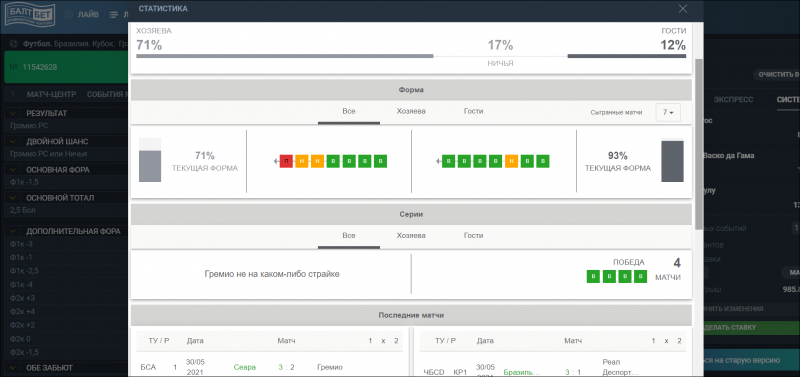The height and width of the screenshot is (377, 800).
Task: Open the Сеара team link
Action: pyautogui.click(x=245, y=367)
